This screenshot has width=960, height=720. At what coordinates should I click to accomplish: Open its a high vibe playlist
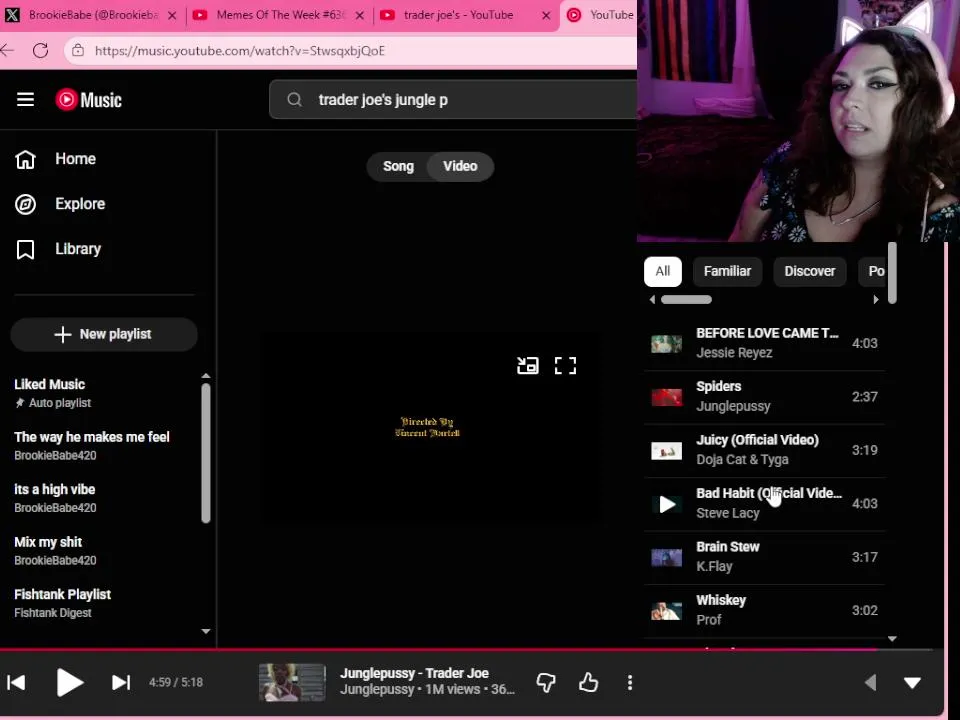(55, 498)
